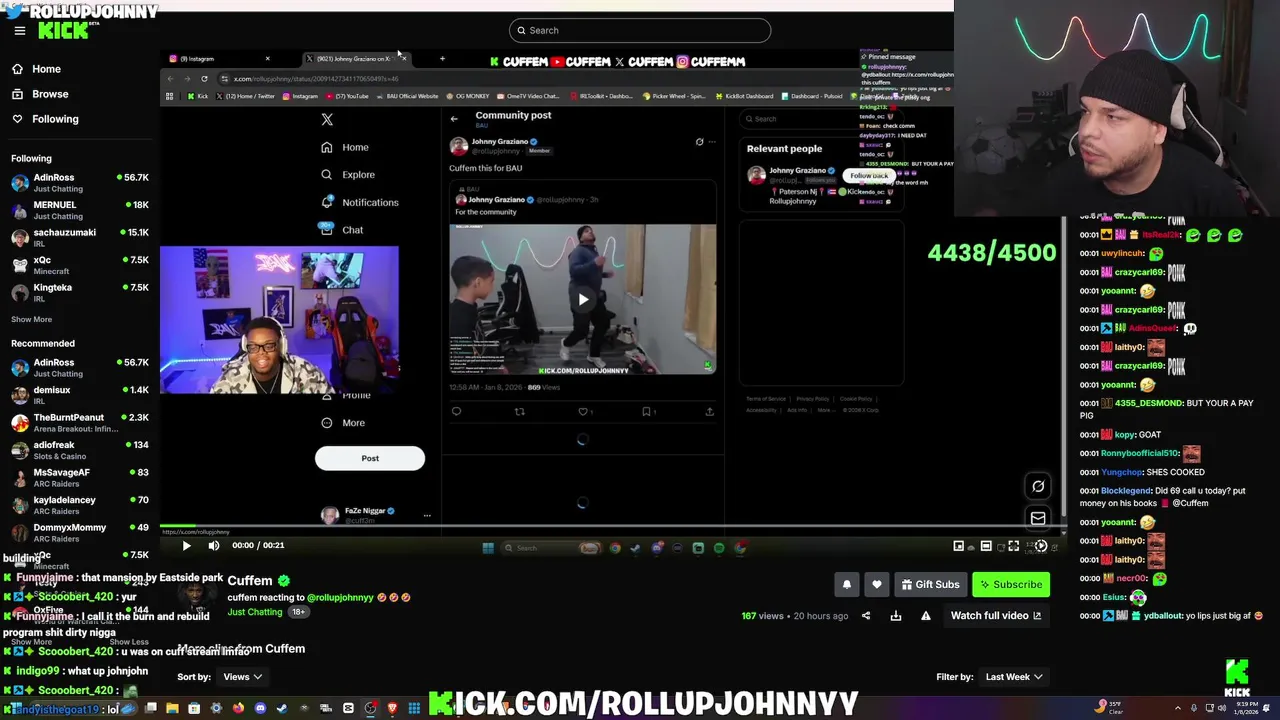The width and height of the screenshot is (1280, 720).
Task: Open DommyxMommy recommended channel
Action: [x=80, y=533]
